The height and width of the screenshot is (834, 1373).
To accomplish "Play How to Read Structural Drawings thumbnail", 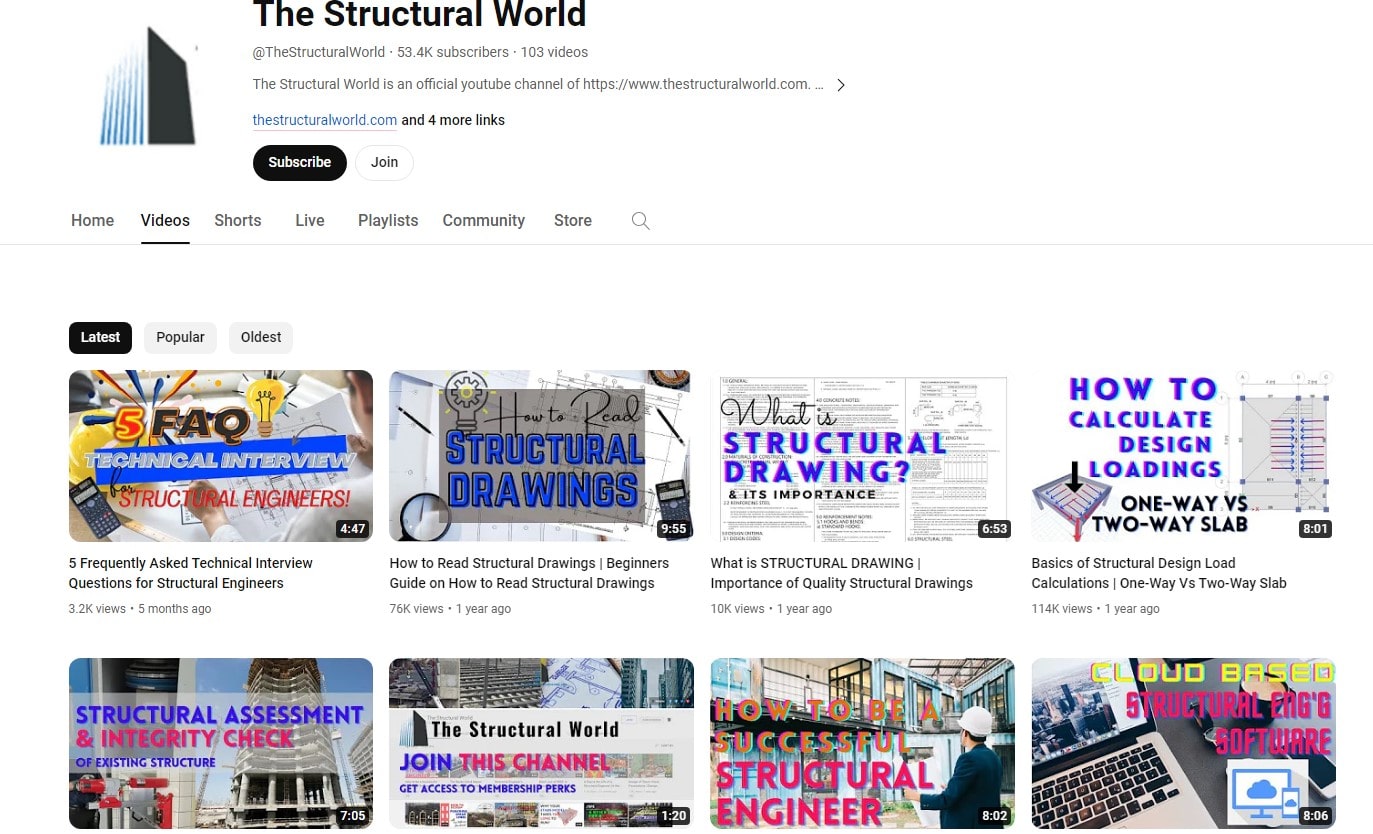I will (x=540, y=456).
